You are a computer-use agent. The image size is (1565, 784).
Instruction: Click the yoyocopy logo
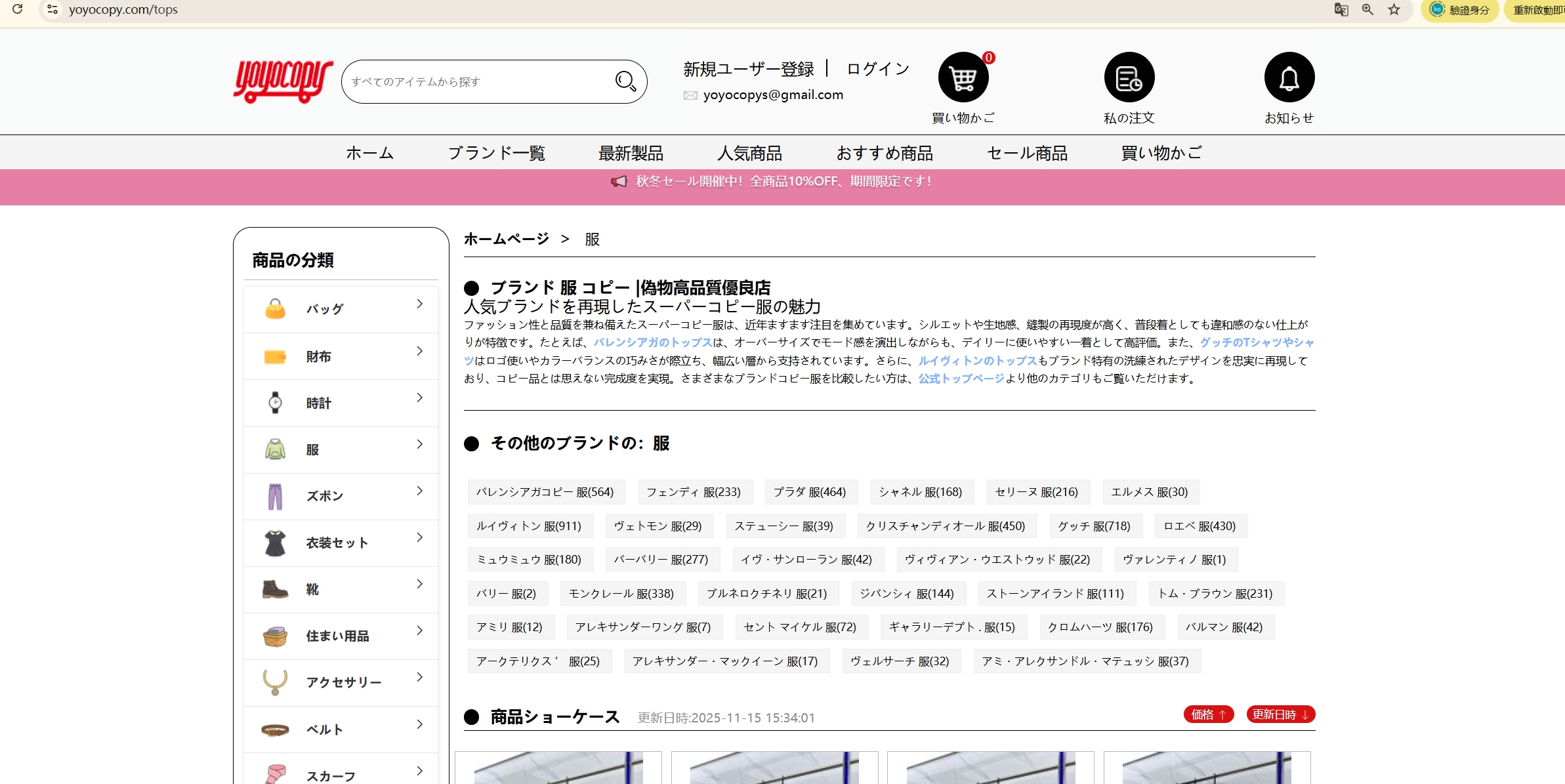point(283,81)
